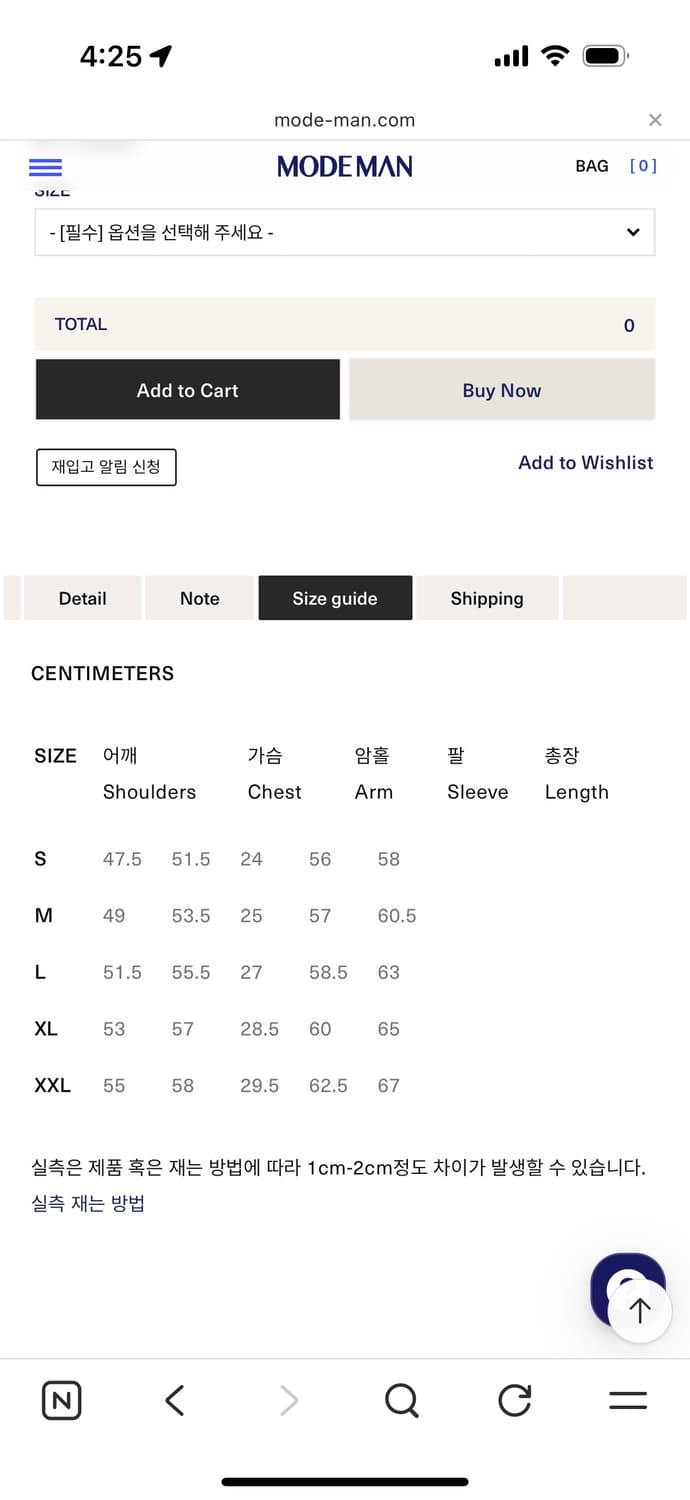690x1500 pixels.
Task: Tap the forward navigation chevron
Action: (288, 1400)
